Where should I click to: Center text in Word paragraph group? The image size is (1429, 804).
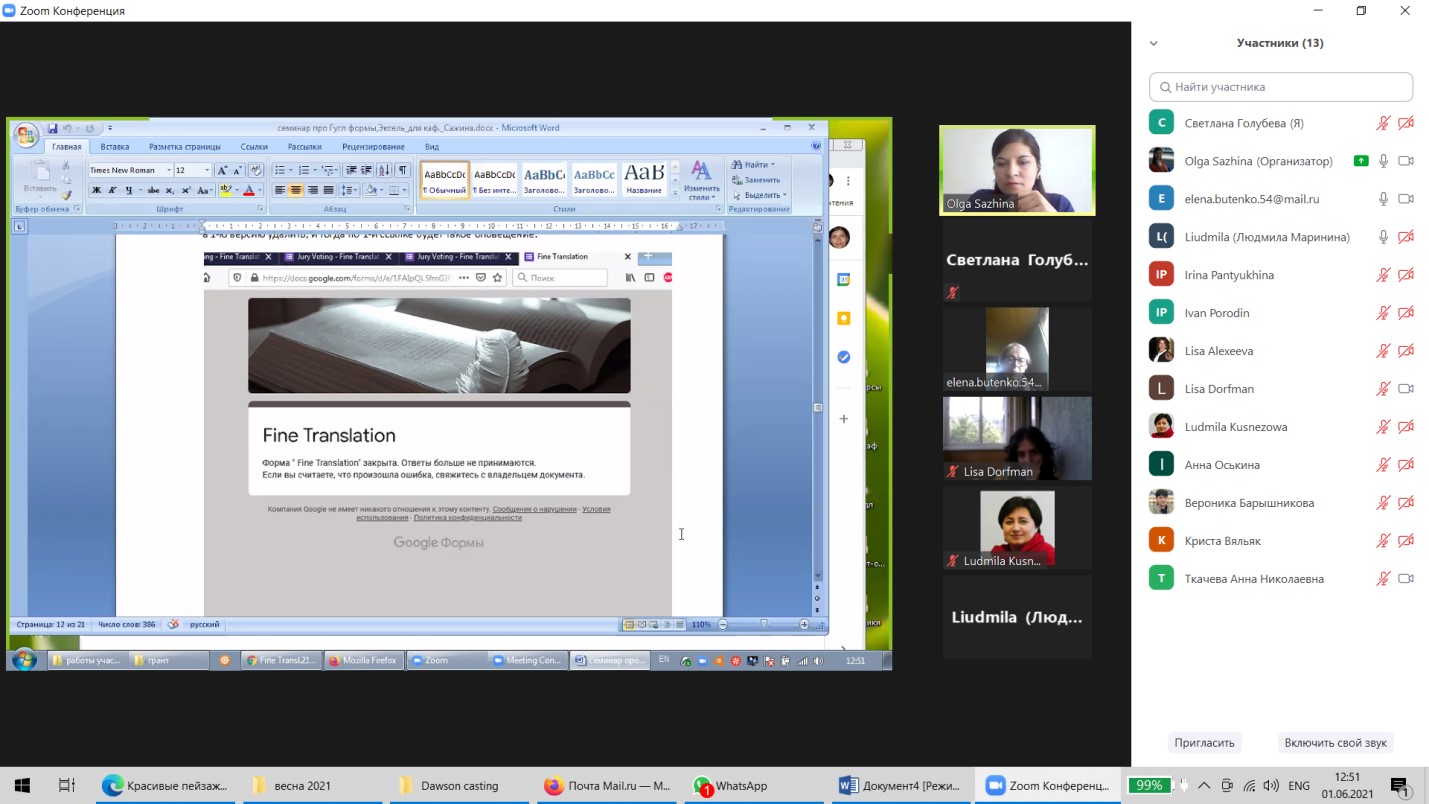(296, 190)
